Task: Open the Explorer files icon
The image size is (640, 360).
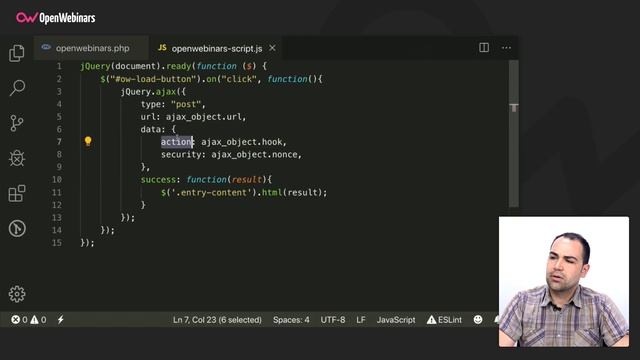Action: tap(17, 53)
